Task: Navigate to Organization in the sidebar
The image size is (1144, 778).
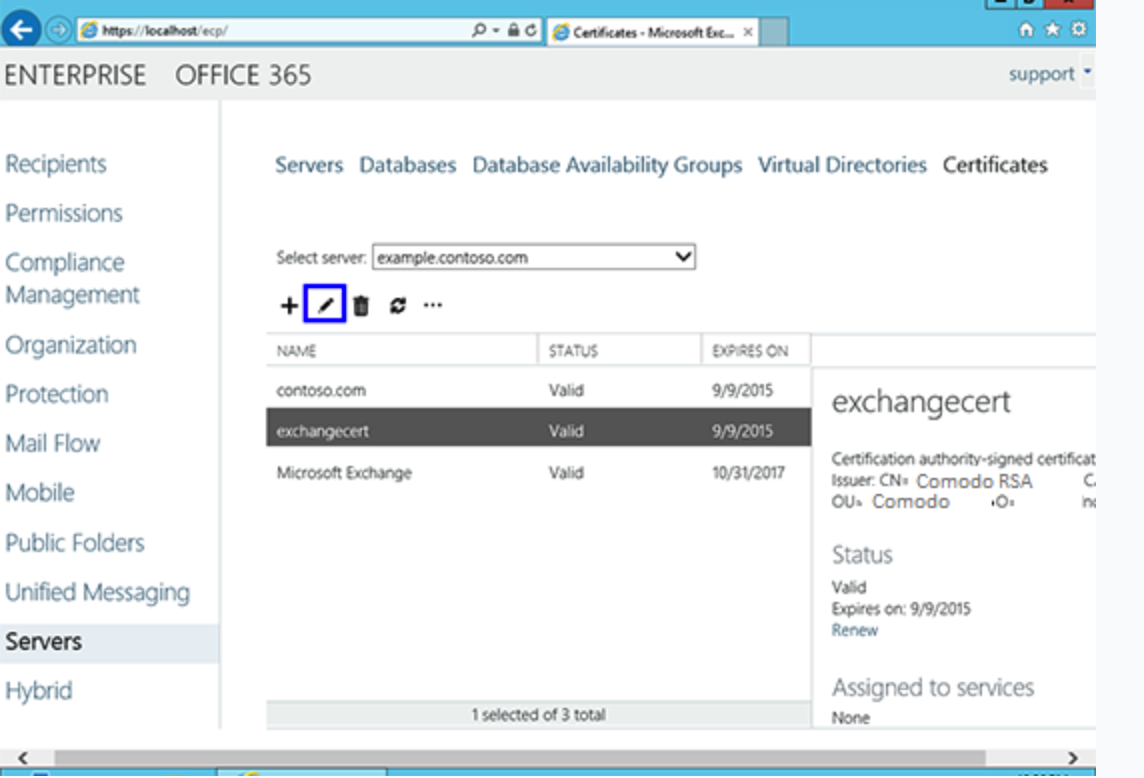Action: coord(71,344)
